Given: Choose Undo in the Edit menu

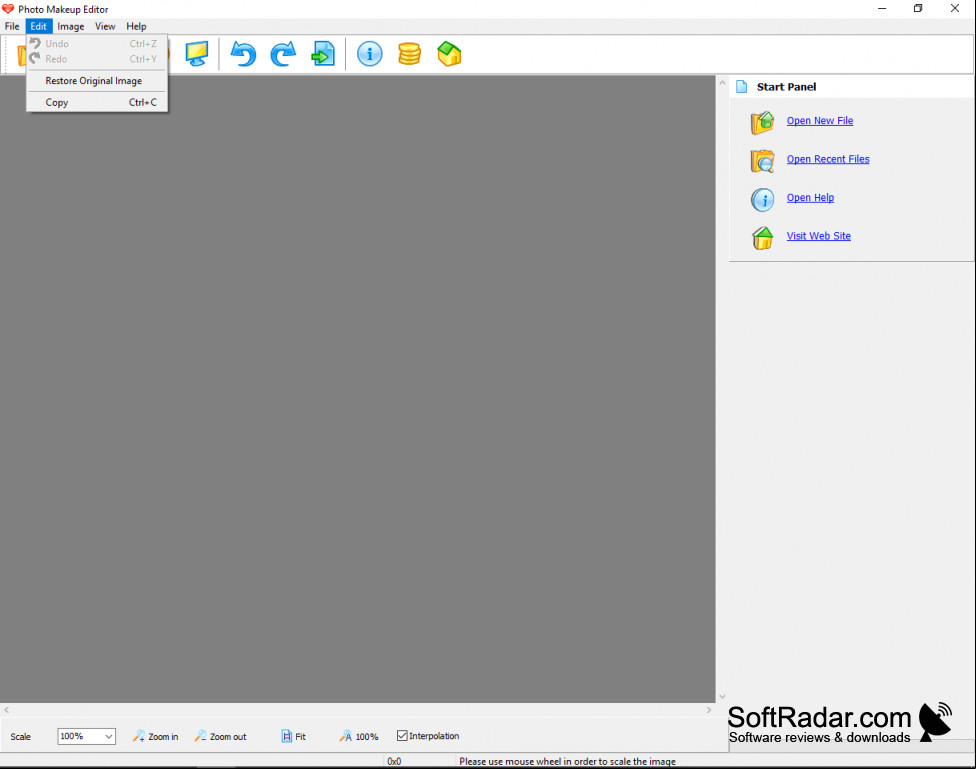Looking at the screenshot, I should [x=97, y=44].
